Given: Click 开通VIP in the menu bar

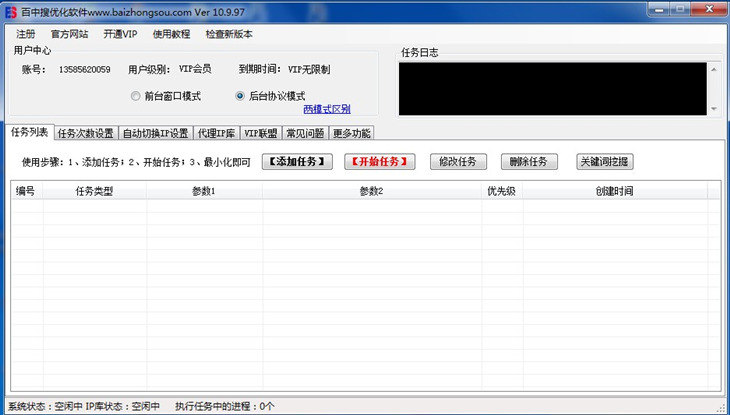Looking at the screenshot, I should pyautogui.click(x=120, y=34).
